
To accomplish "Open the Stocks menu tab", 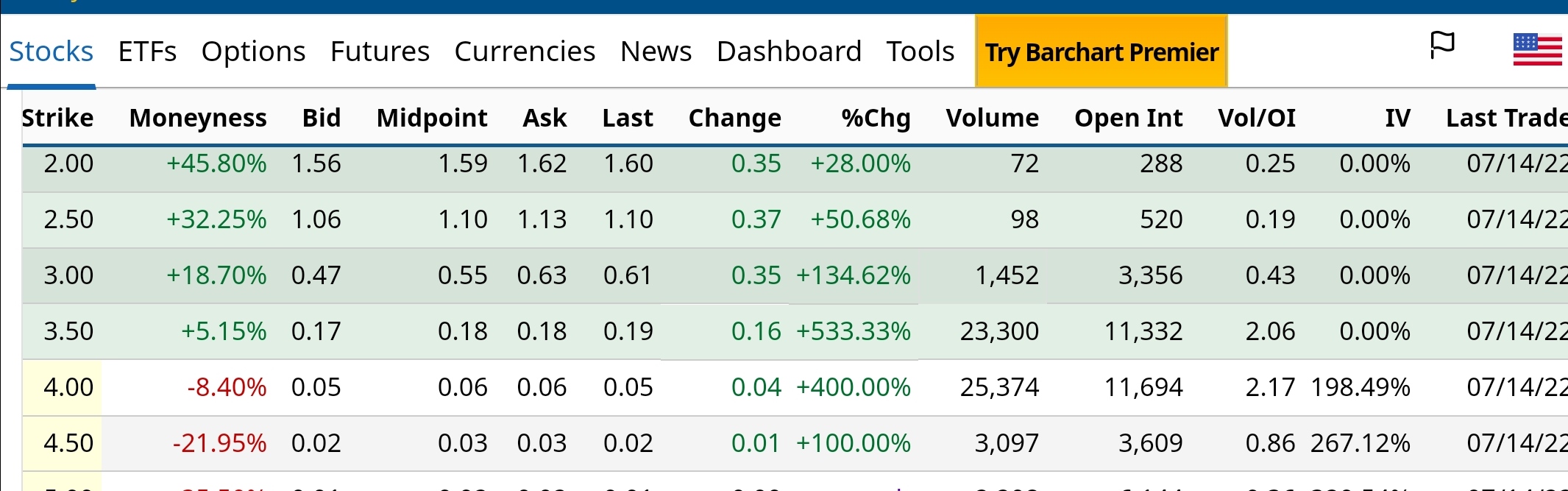I will 51,52.
